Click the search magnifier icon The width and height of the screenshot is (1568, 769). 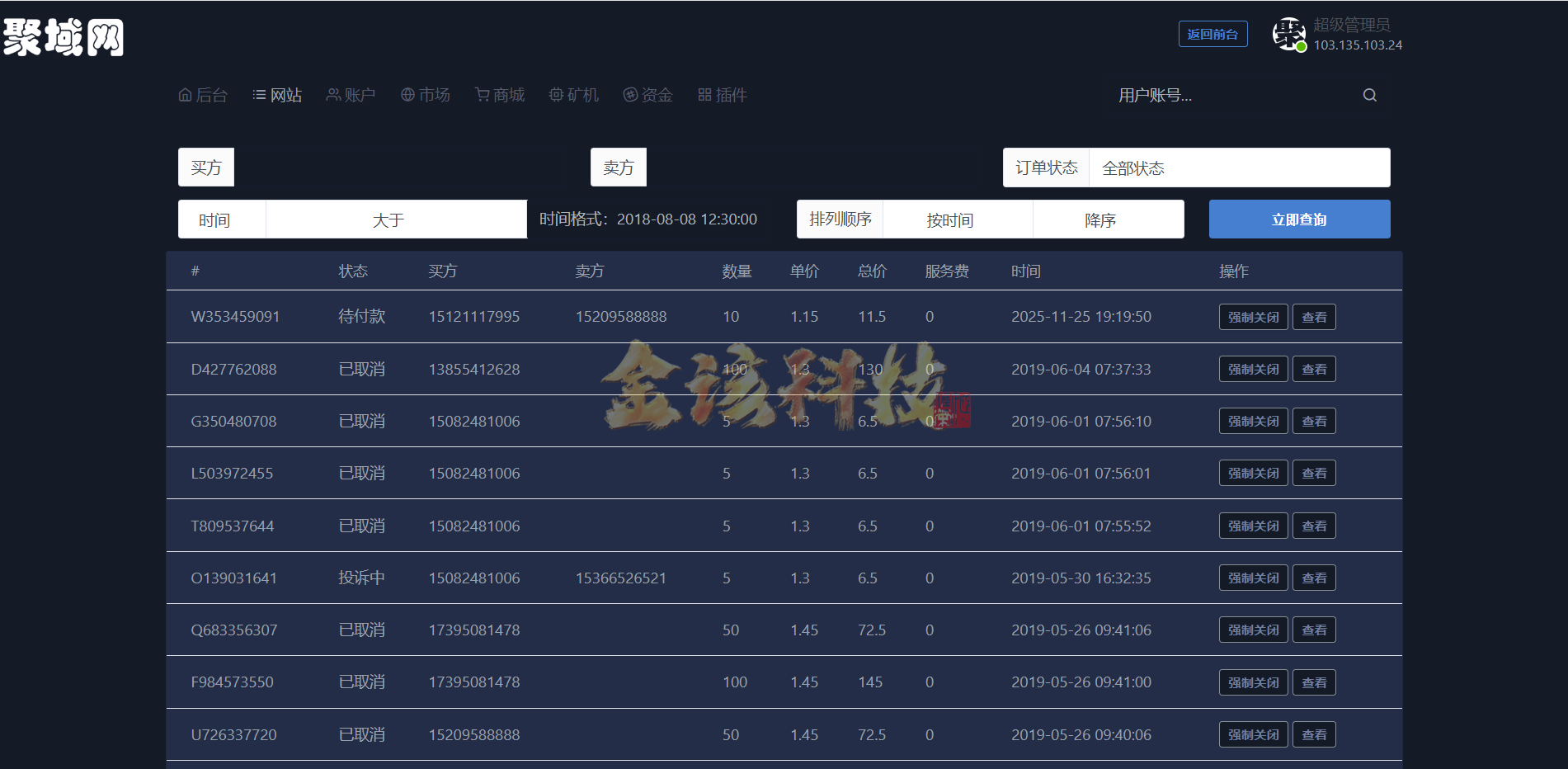pyautogui.click(x=1369, y=94)
